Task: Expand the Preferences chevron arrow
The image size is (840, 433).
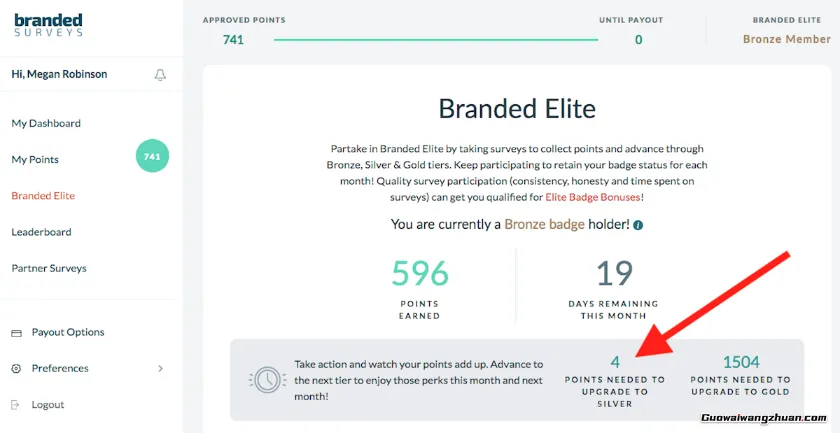Action: pyautogui.click(x=161, y=369)
